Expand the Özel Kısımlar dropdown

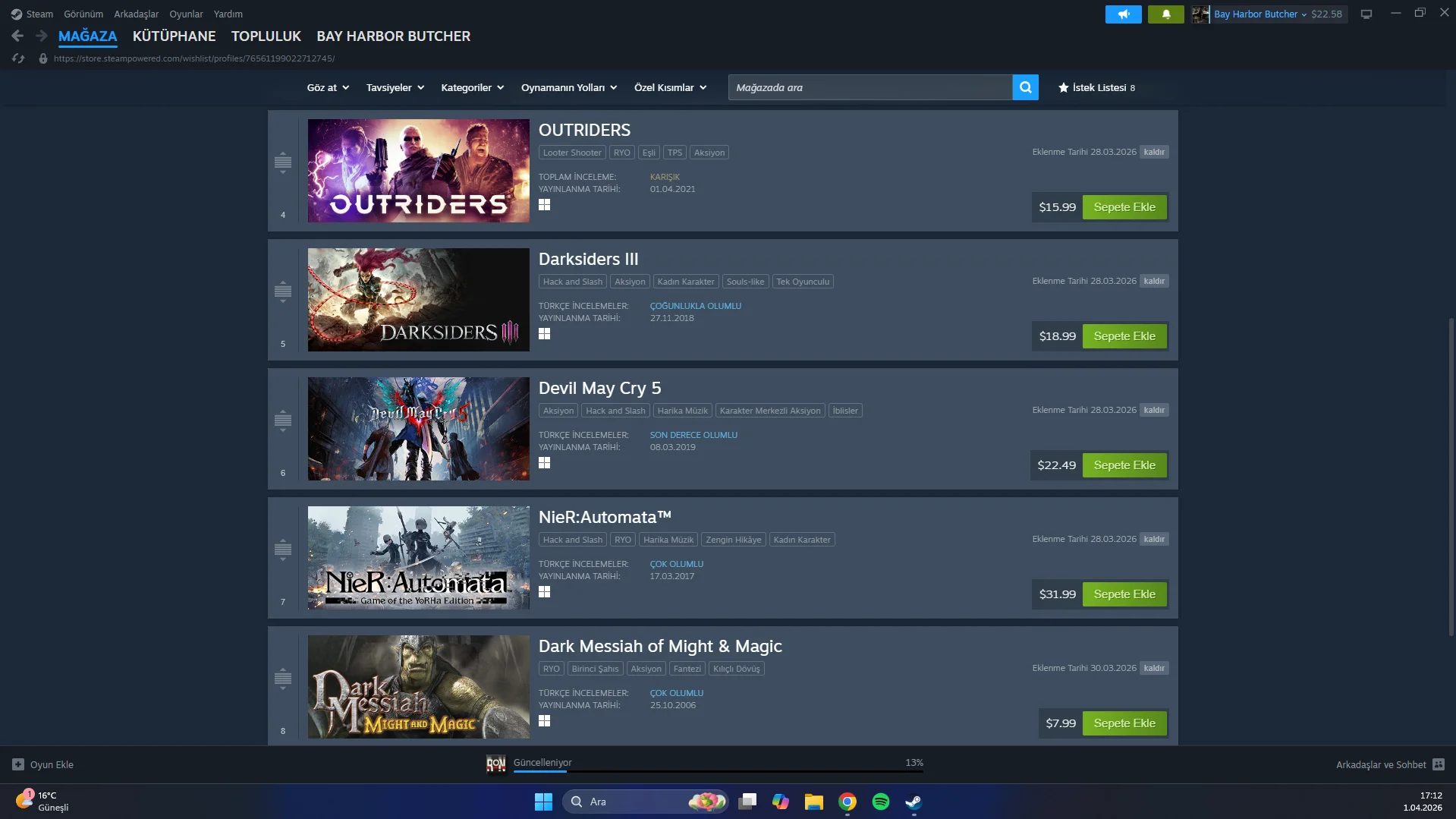671,87
